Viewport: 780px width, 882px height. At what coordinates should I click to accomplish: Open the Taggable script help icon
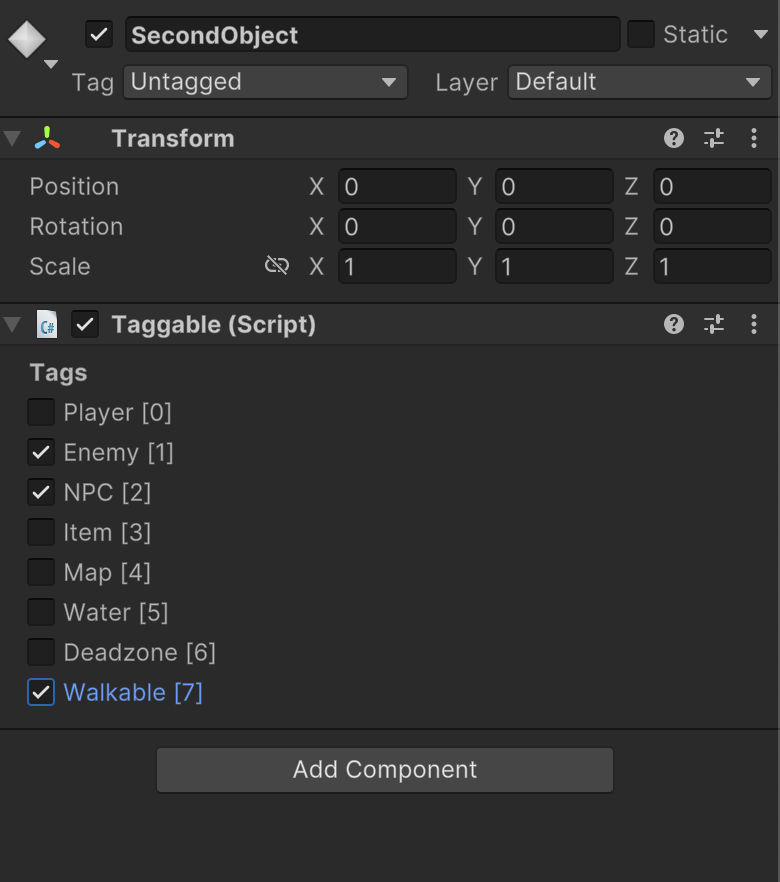[x=673, y=324]
